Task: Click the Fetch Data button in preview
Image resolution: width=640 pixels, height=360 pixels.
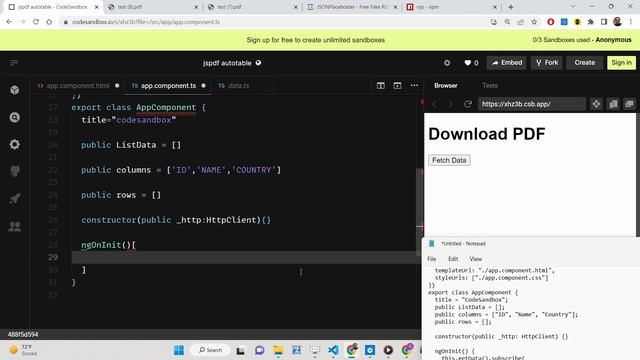Action: coord(449,160)
